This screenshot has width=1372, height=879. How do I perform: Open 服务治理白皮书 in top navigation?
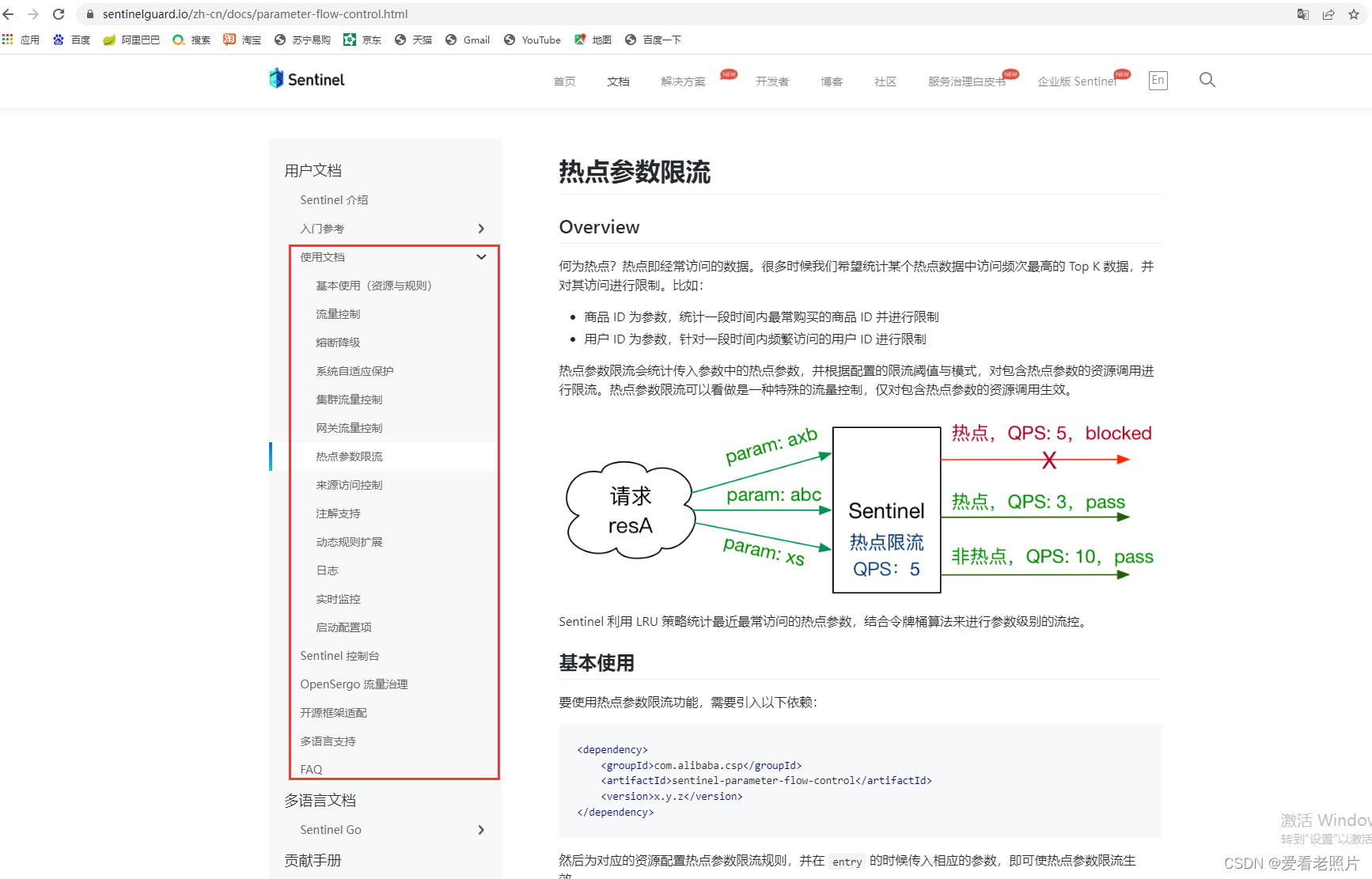pos(967,81)
